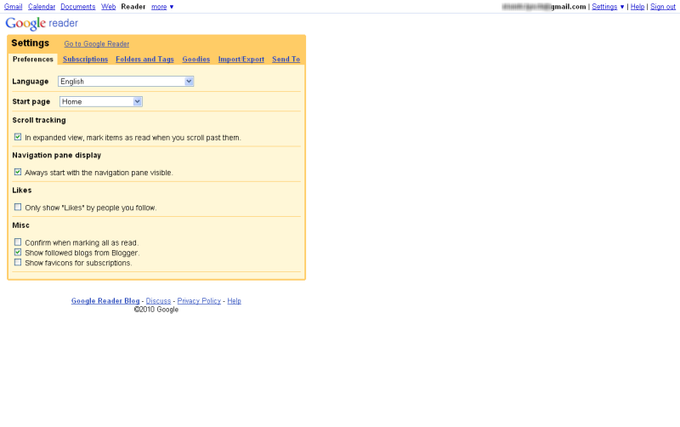The height and width of the screenshot is (427, 680).
Task: Click the Start page label
Action: click(x=31, y=101)
